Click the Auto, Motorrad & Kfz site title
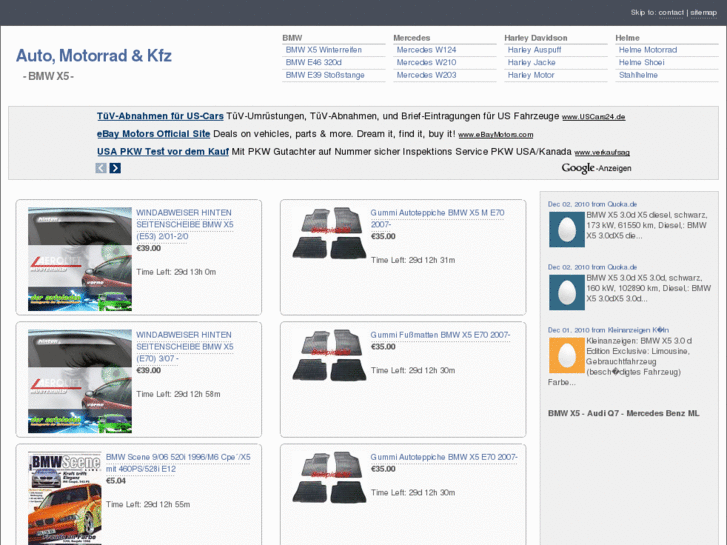The height and width of the screenshot is (545, 727). (x=94, y=56)
